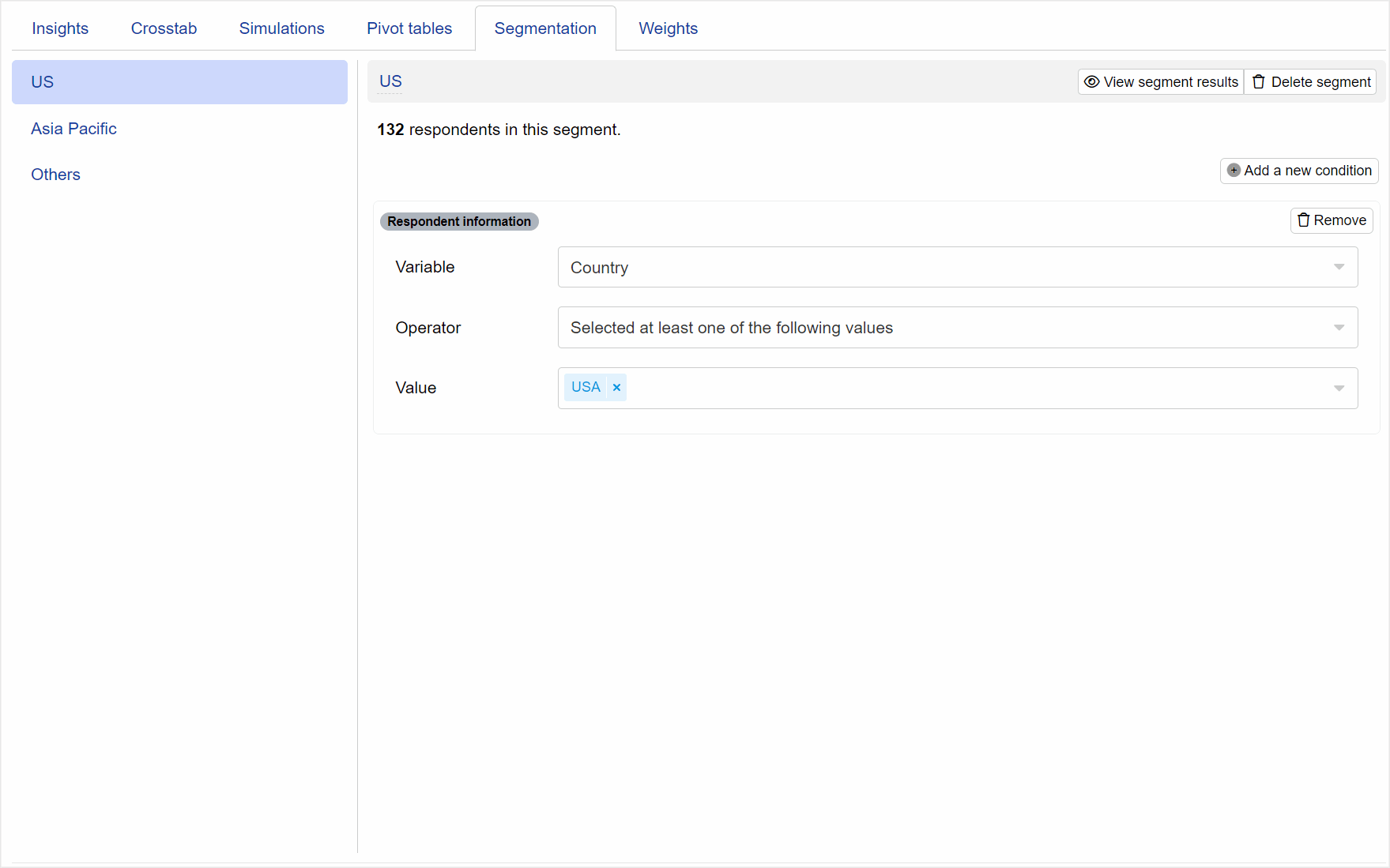The image size is (1390, 868).
Task: Click the eye icon in View segment results
Action: [x=1091, y=82]
